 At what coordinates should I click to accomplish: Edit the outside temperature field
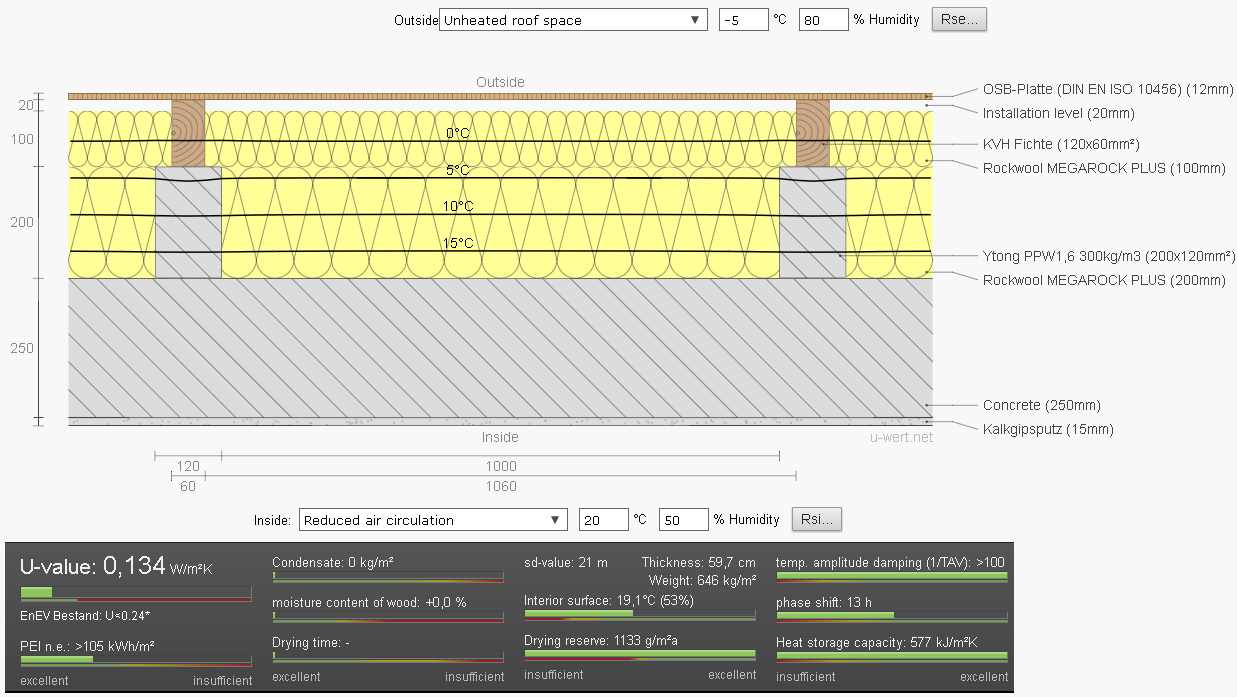(x=743, y=20)
